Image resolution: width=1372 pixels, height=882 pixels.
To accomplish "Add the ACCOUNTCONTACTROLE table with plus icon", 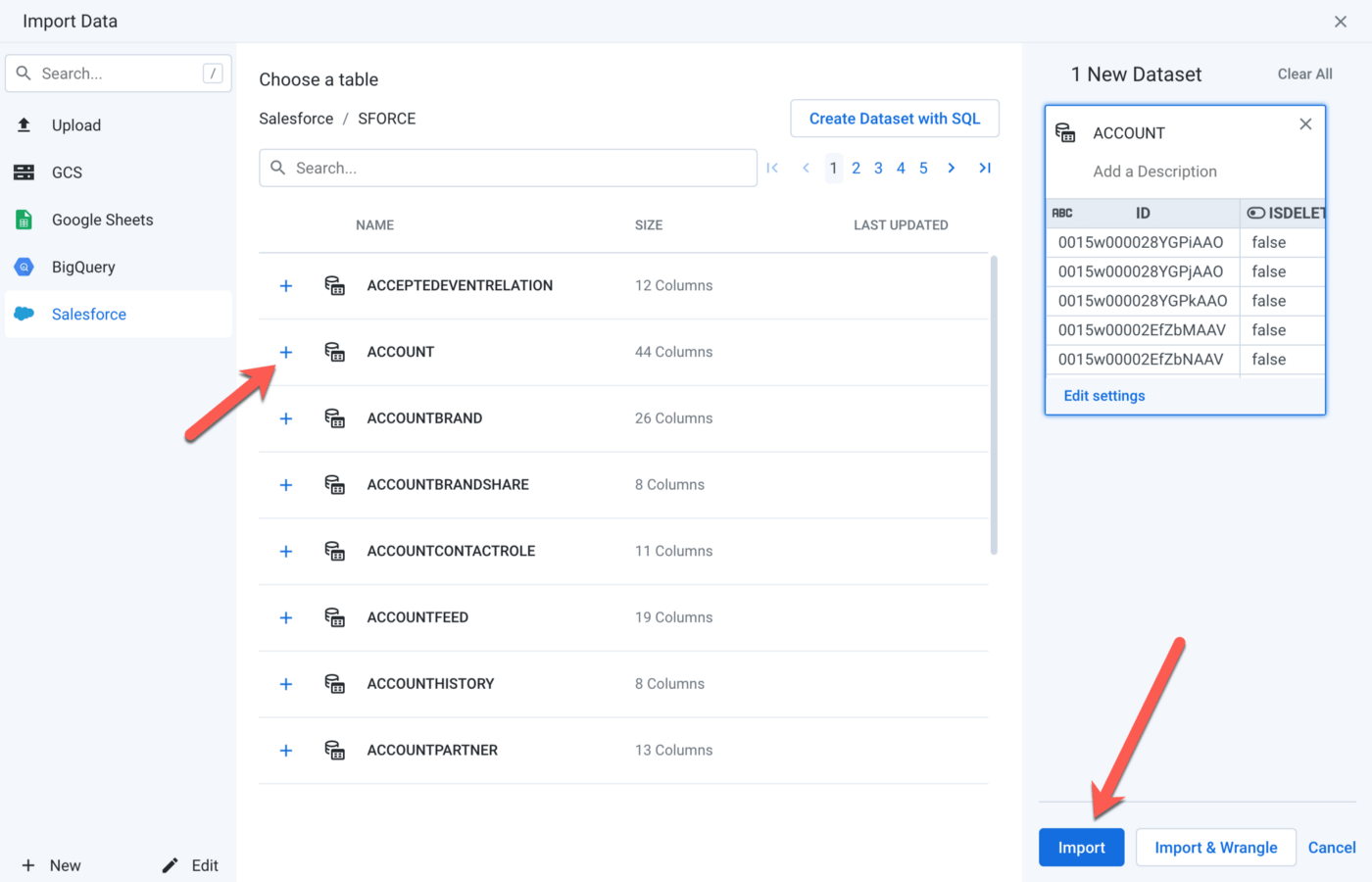I will click(286, 552).
